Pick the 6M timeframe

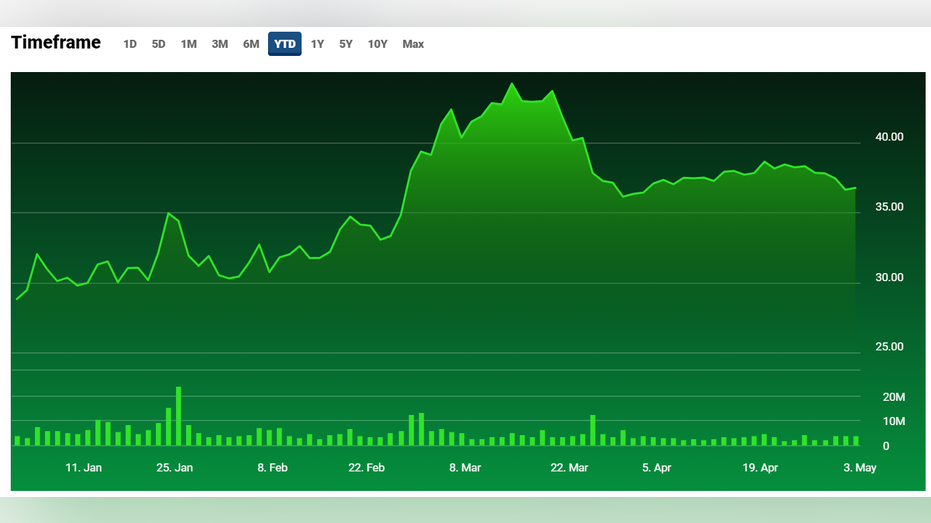pyautogui.click(x=251, y=44)
